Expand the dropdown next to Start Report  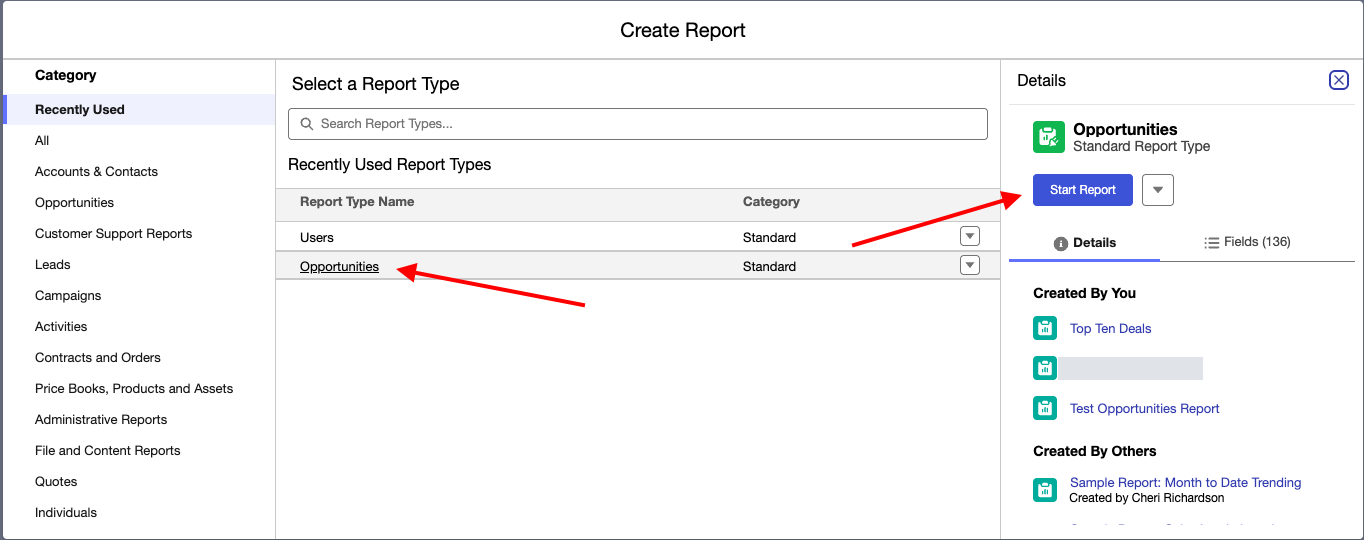point(1158,190)
